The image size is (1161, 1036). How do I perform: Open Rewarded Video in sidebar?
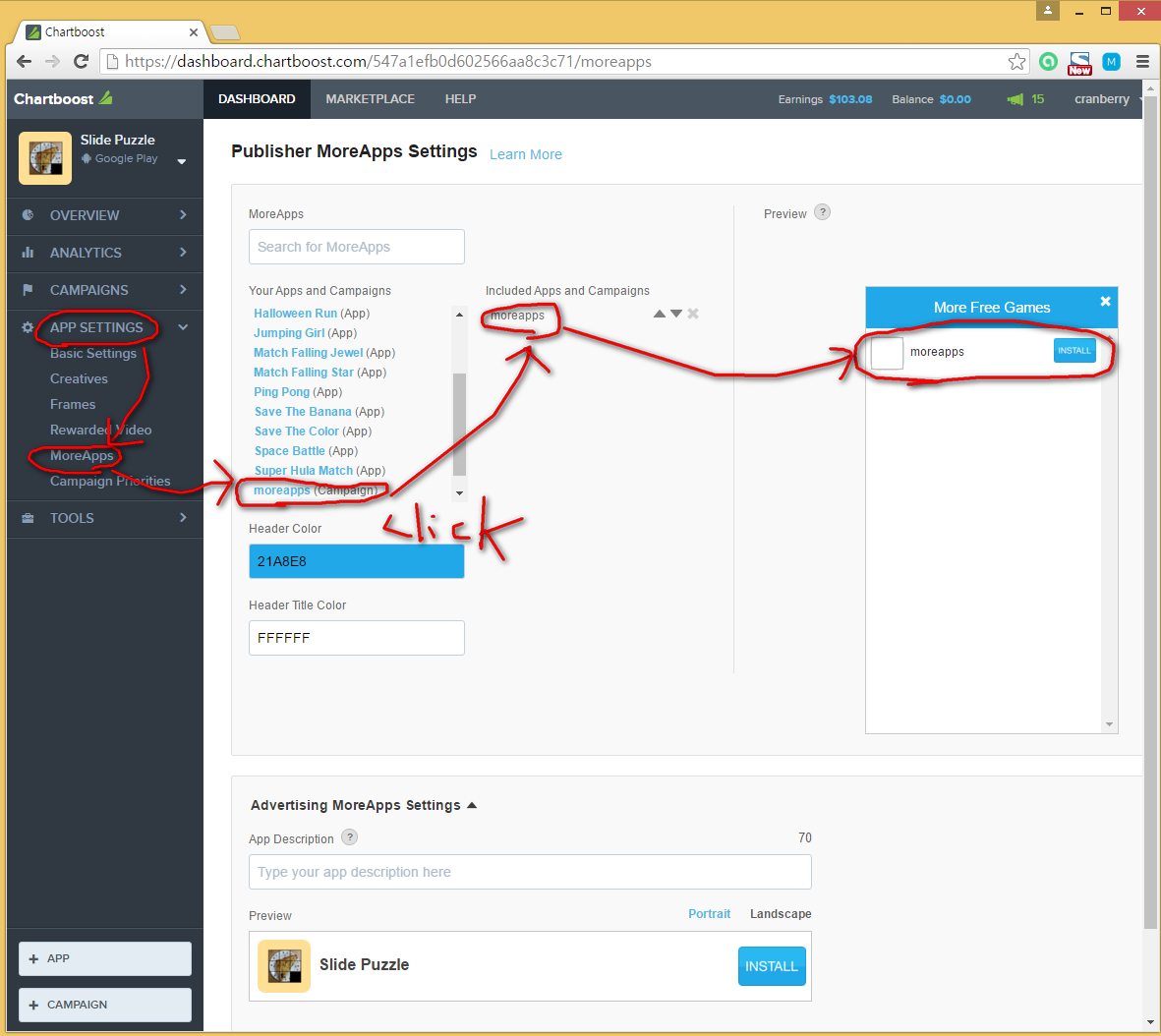pos(100,431)
